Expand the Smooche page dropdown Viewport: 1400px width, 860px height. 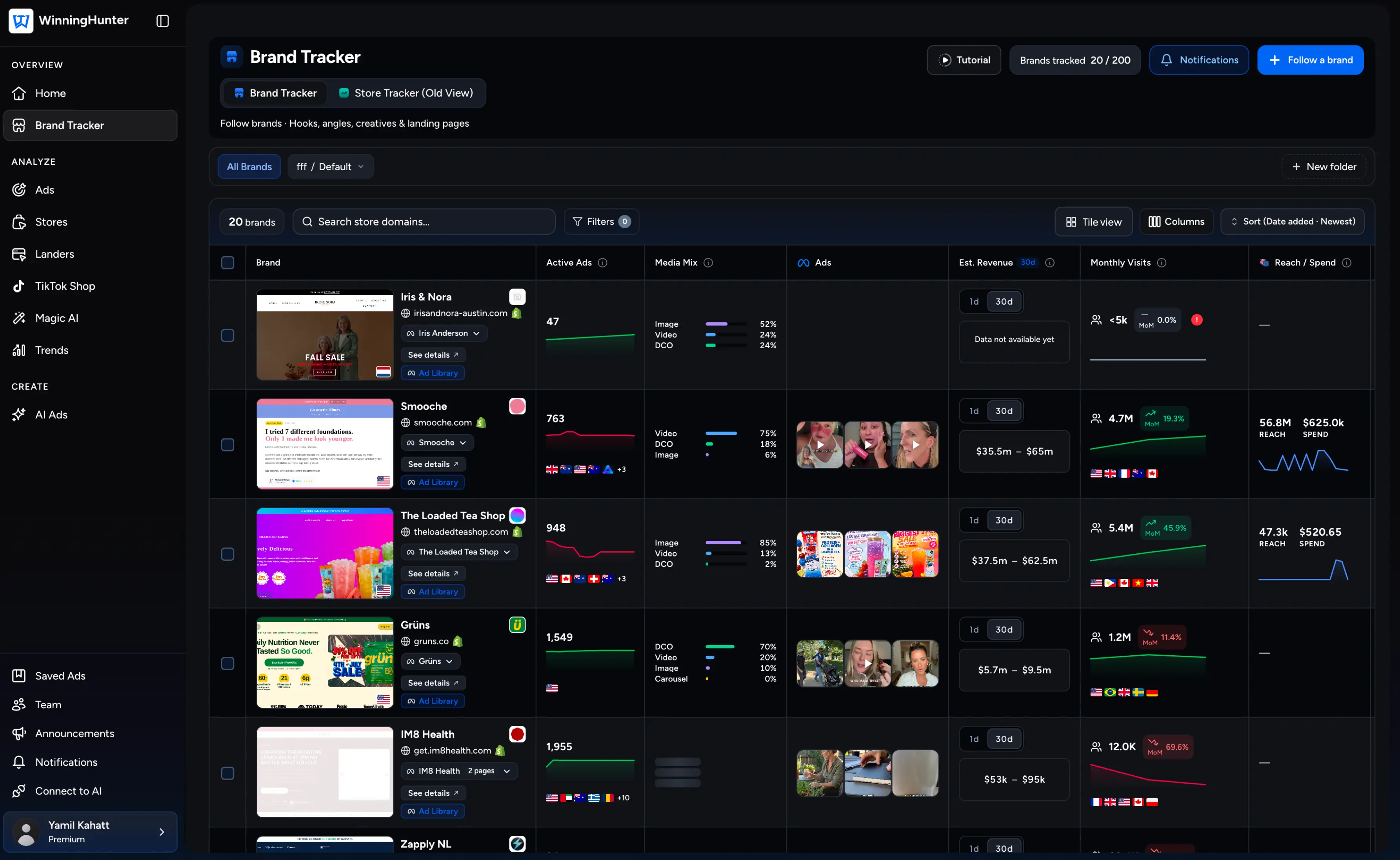tap(437, 442)
